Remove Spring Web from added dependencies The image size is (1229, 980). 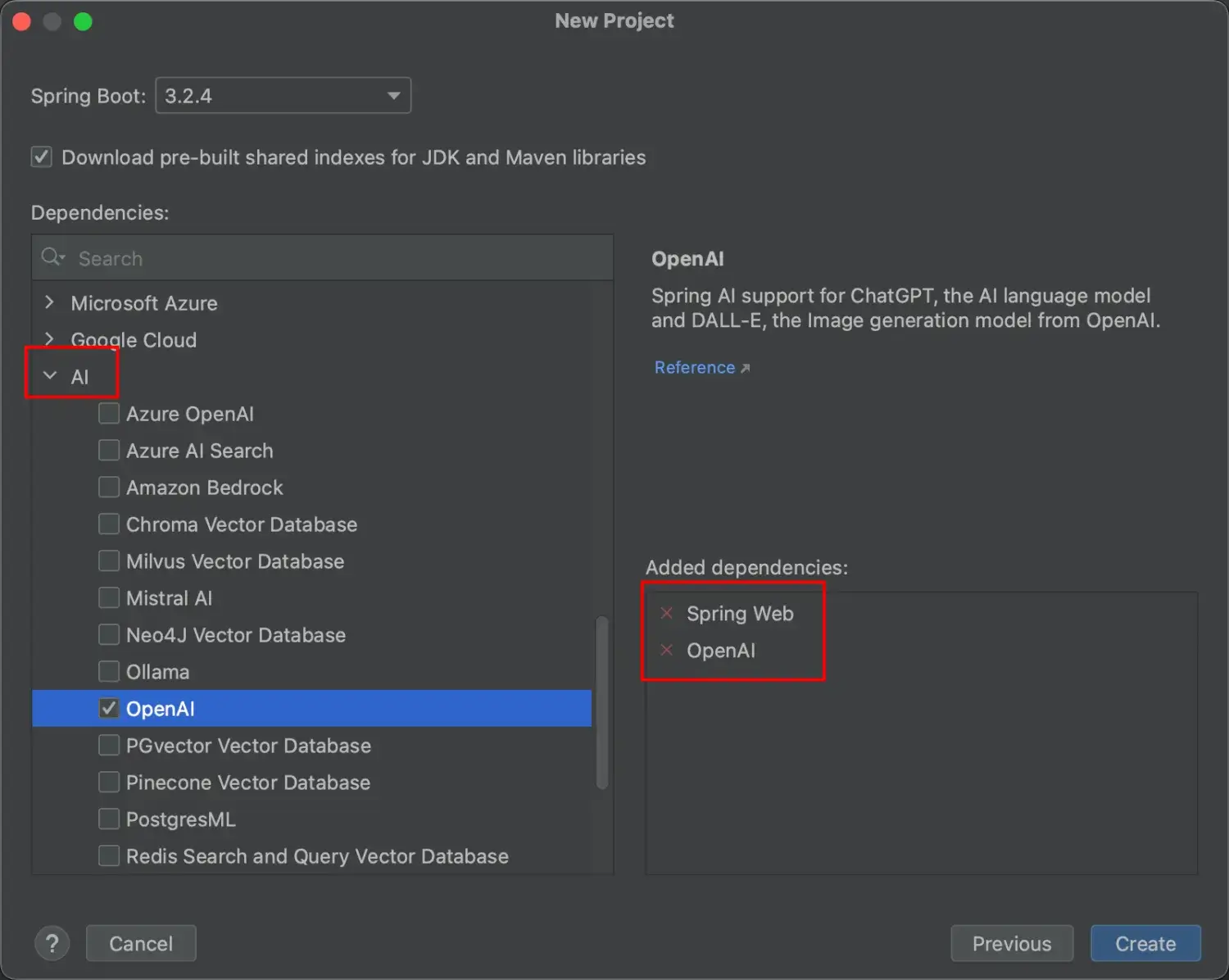pos(667,613)
